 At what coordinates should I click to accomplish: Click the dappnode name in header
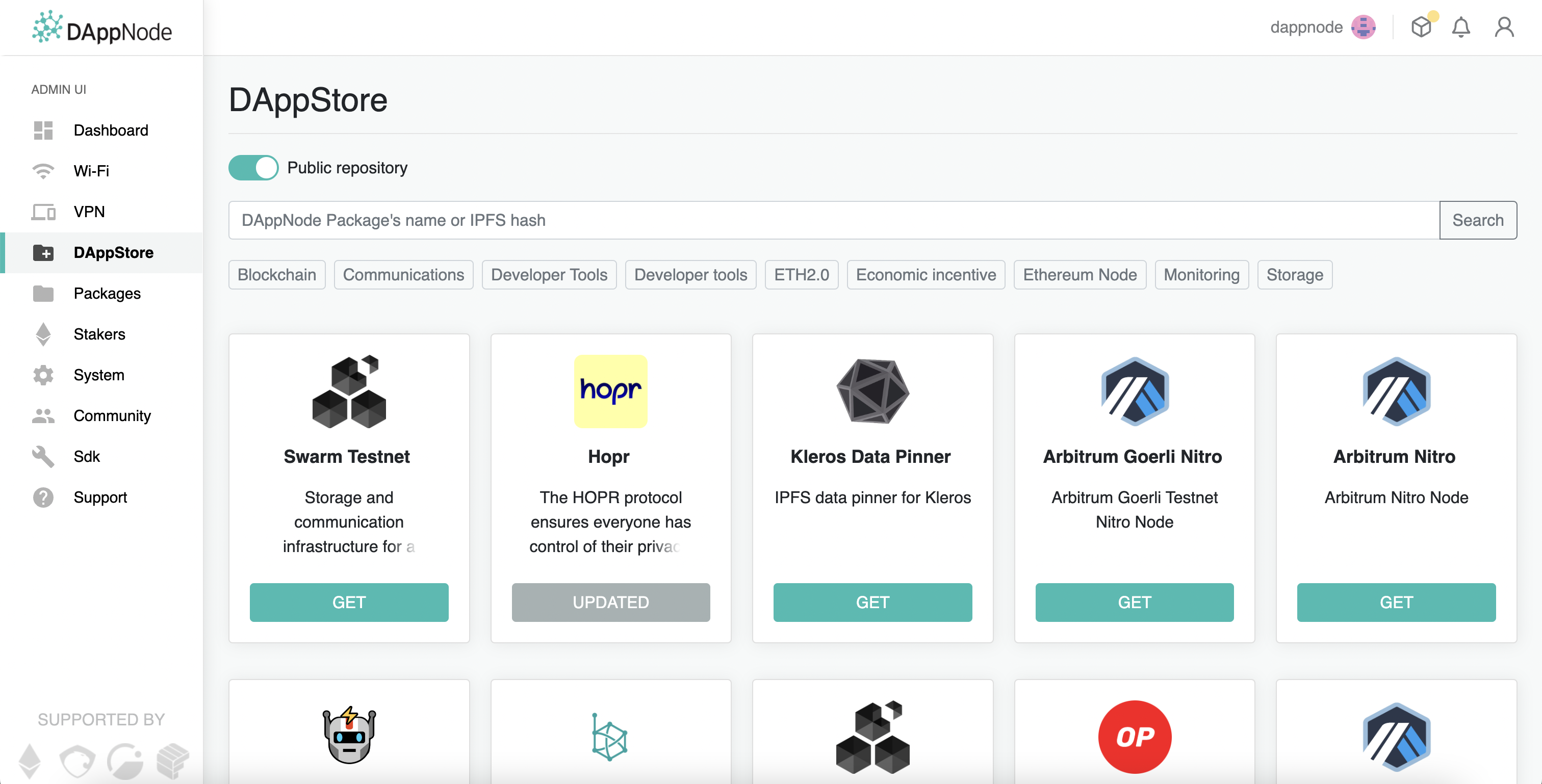pyautogui.click(x=1306, y=28)
